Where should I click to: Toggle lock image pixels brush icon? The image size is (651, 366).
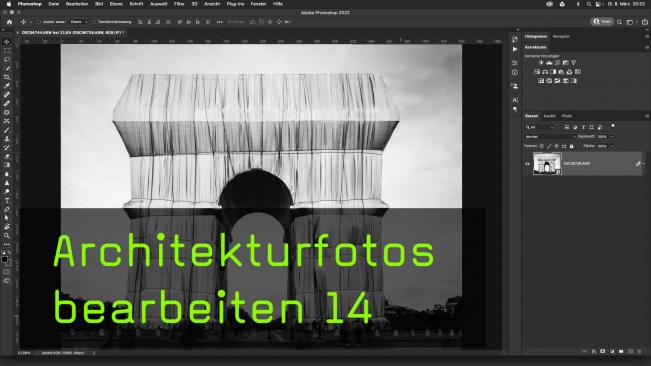click(549, 146)
